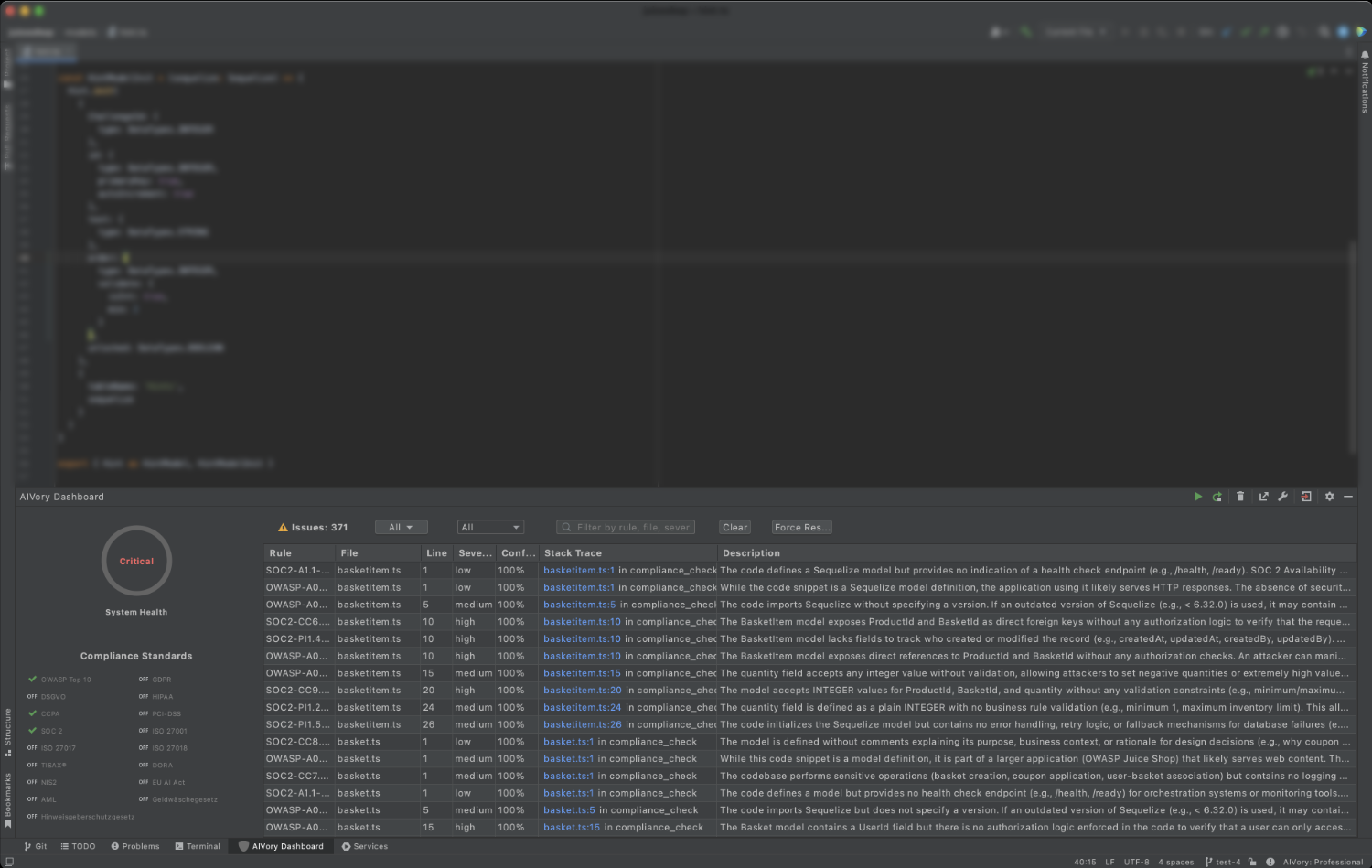Viewport: 1372px width, 868px height.
Task: Select the AIVory Dashboard tab
Action: click(281, 846)
